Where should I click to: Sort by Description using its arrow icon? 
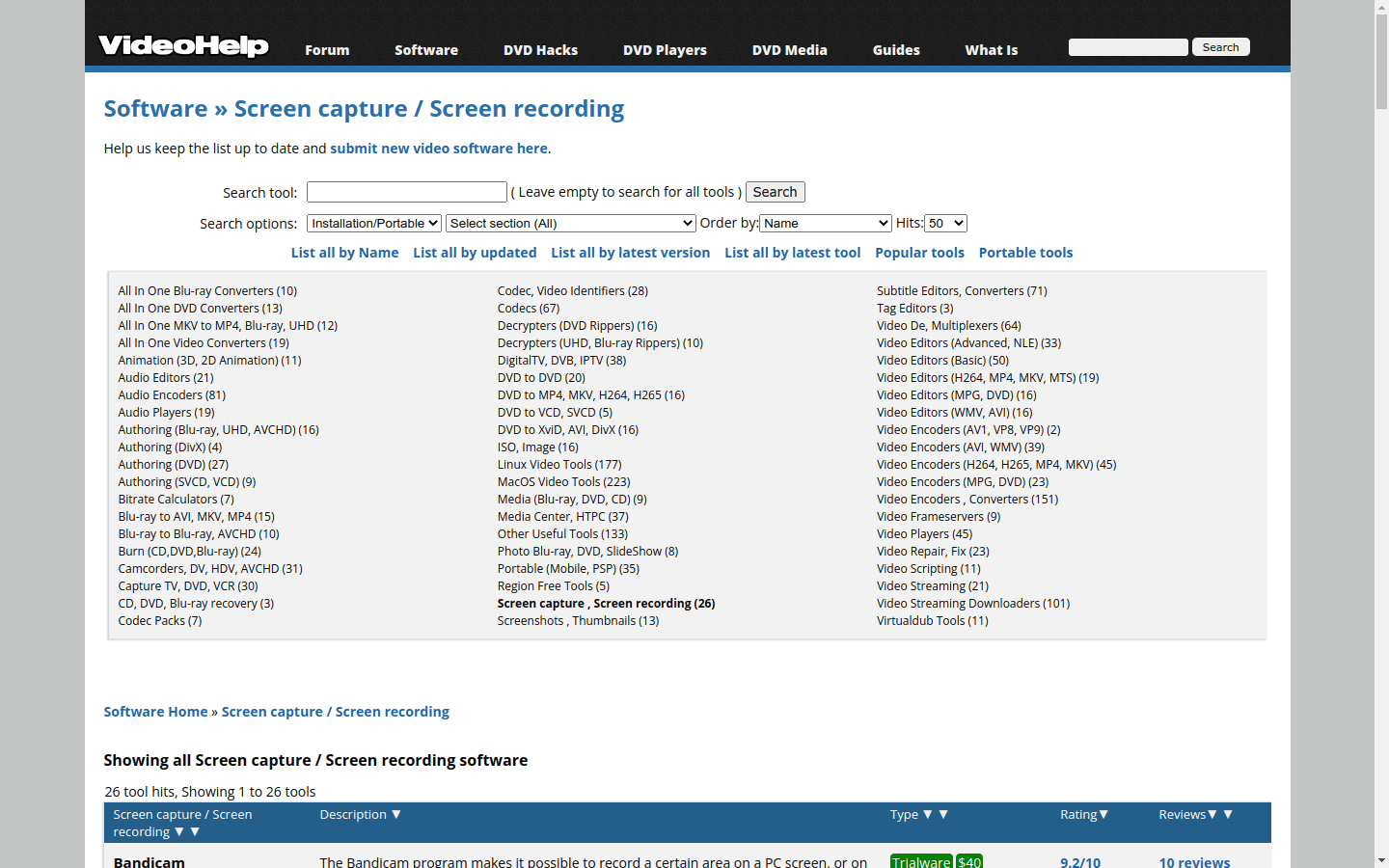[396, 815]
